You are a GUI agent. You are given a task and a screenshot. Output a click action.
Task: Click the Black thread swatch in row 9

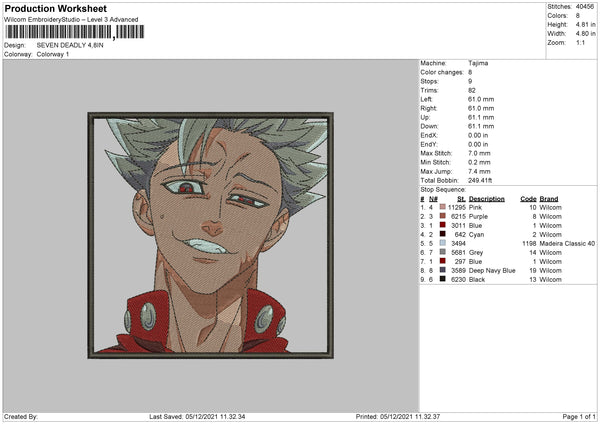(x=443, y=279)
